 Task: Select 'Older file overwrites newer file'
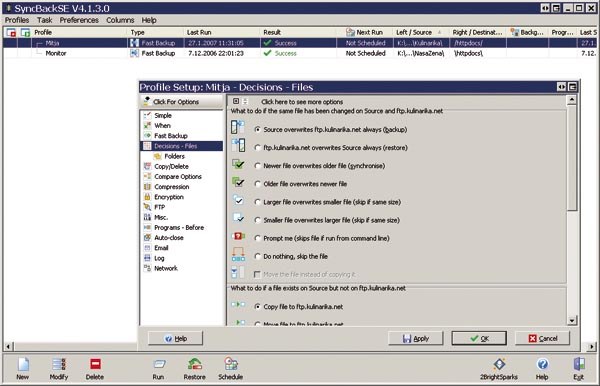tap(258, 184)
